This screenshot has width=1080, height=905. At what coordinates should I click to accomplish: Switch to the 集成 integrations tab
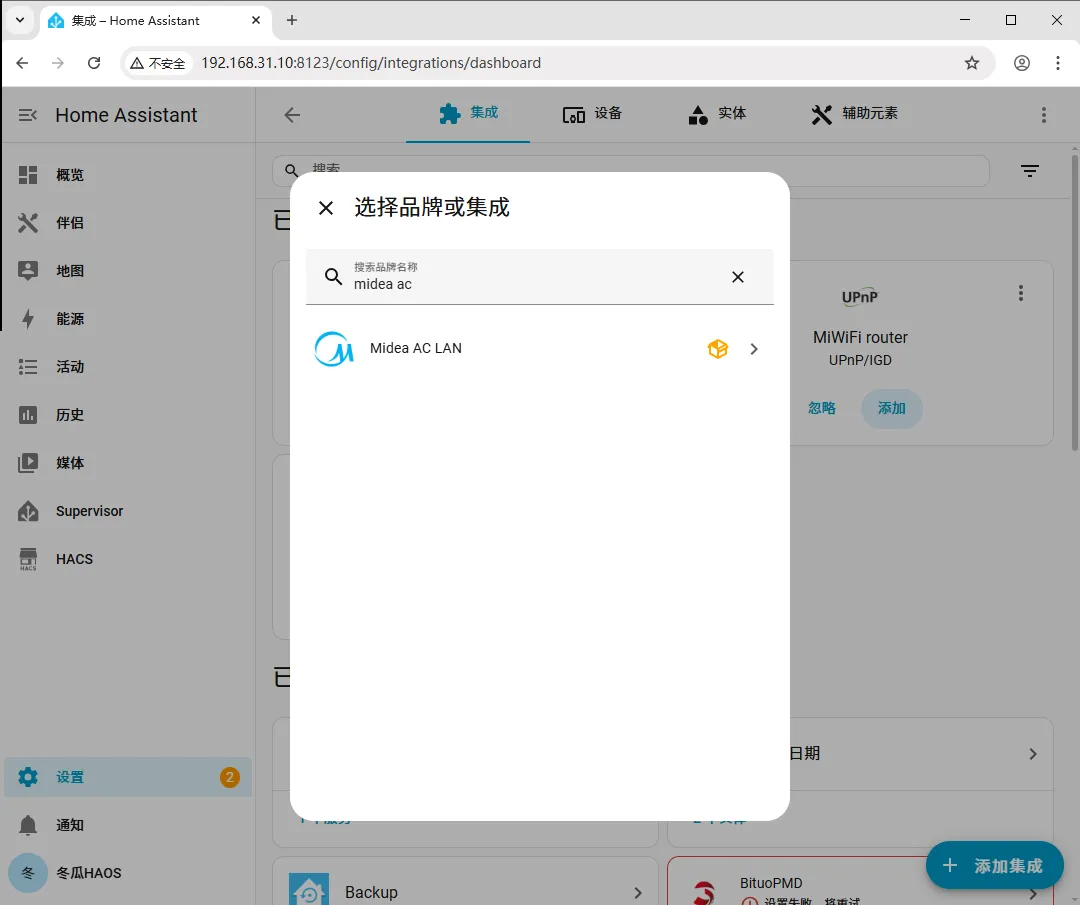coord(468,114)
